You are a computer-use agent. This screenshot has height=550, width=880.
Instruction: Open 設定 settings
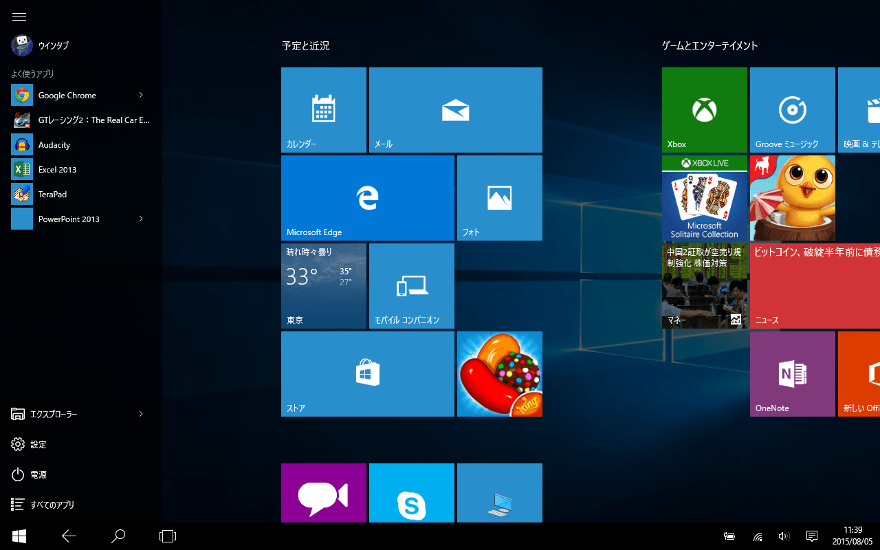[x=28, y=444]
